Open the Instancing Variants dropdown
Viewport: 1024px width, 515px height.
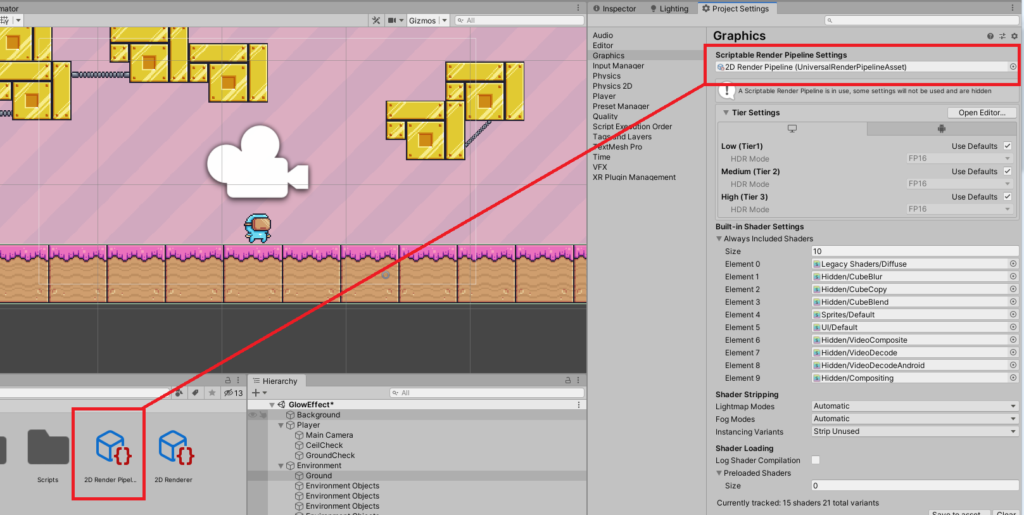915,431
